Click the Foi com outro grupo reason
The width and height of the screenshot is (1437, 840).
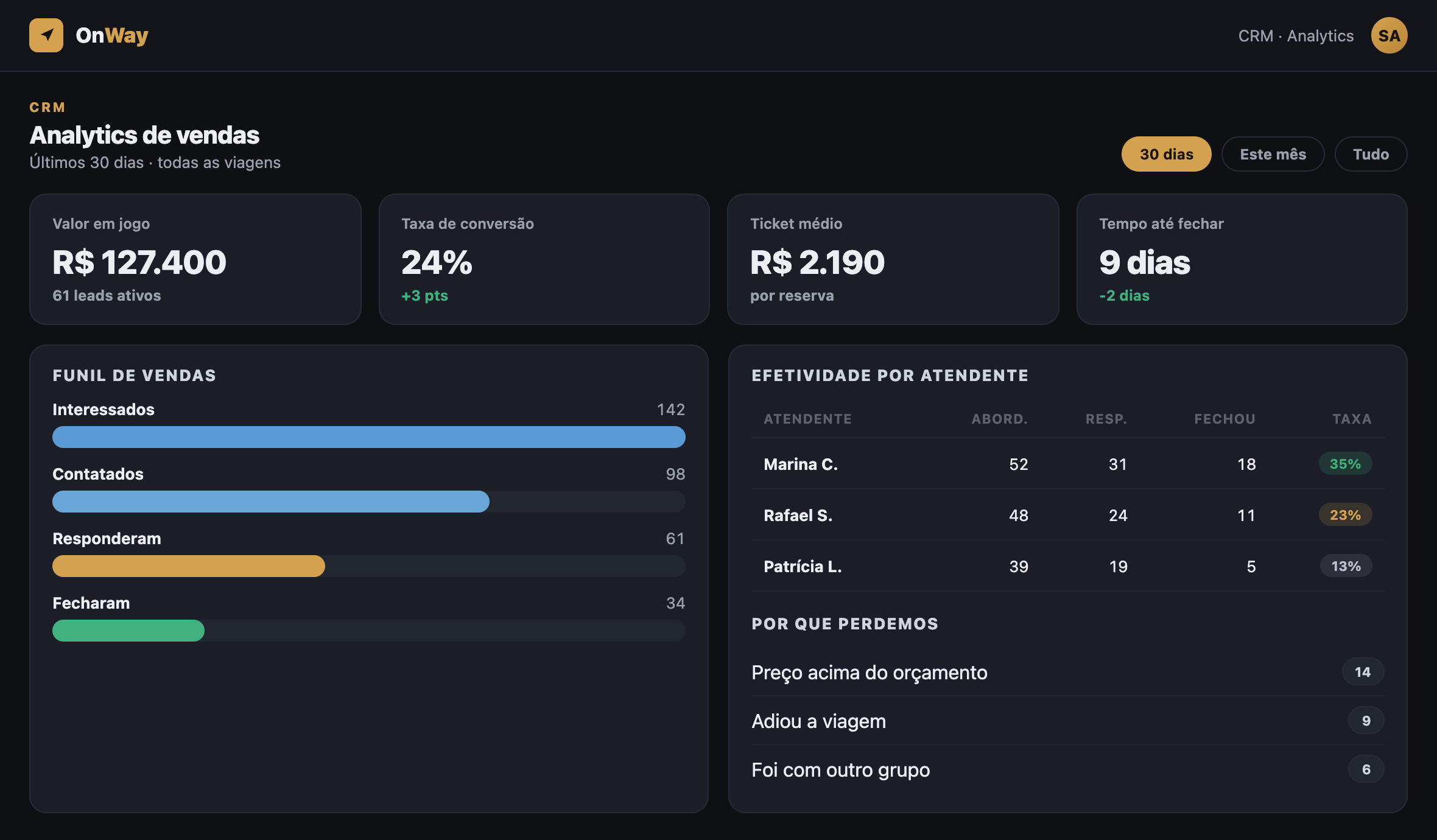[x=840, y=769]
